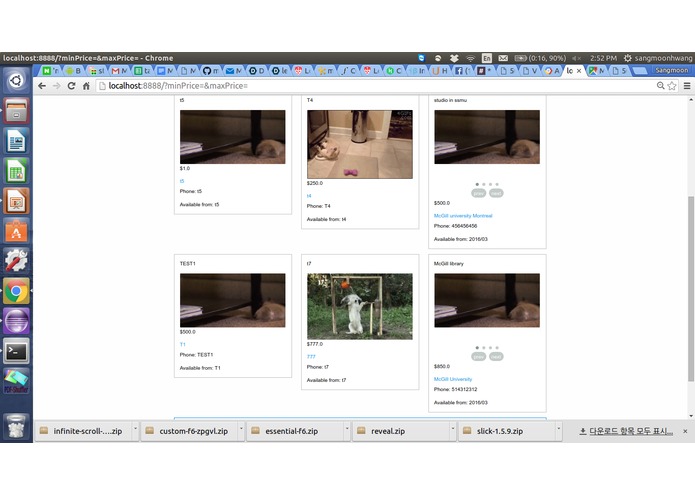Open the Wi-Fi network indicator

[x=470, y=58]
